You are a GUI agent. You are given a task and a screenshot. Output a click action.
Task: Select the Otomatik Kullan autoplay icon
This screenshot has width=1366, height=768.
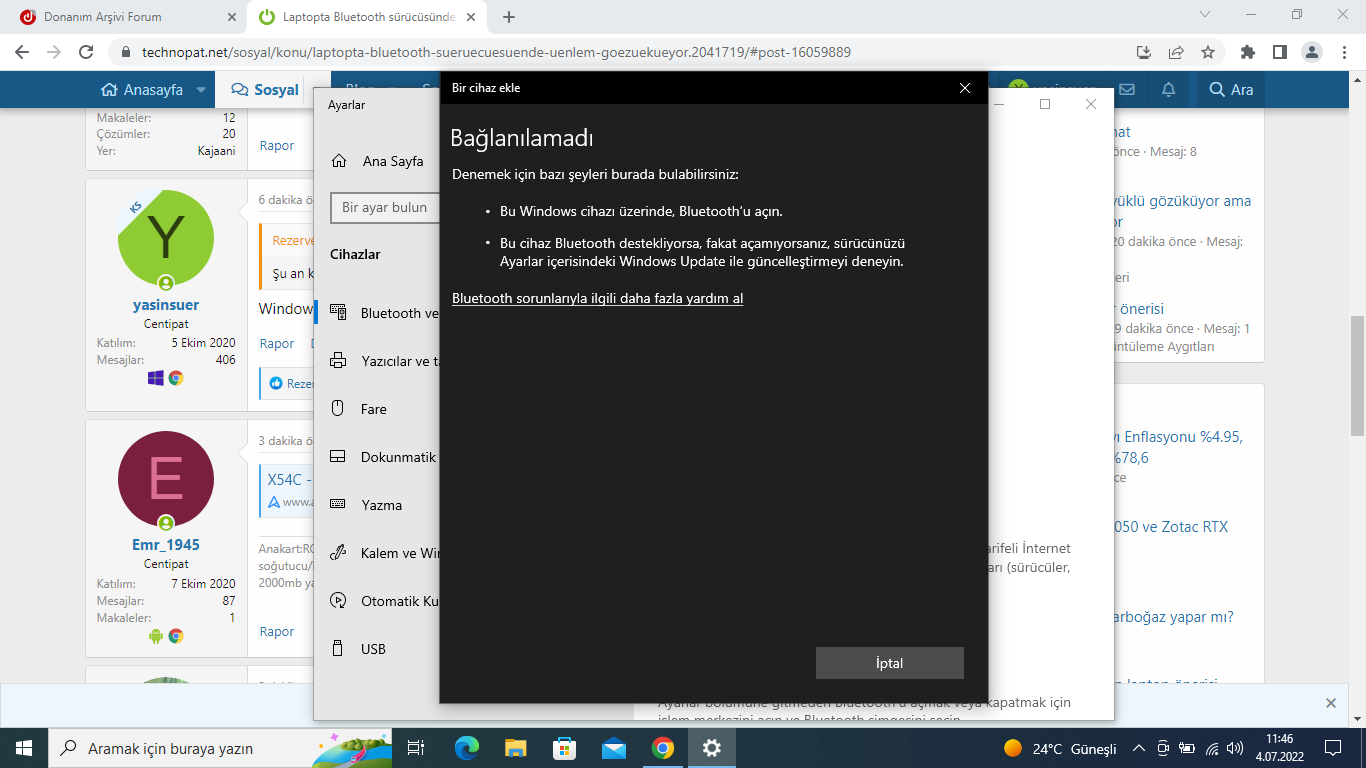[x=338, y=601]
